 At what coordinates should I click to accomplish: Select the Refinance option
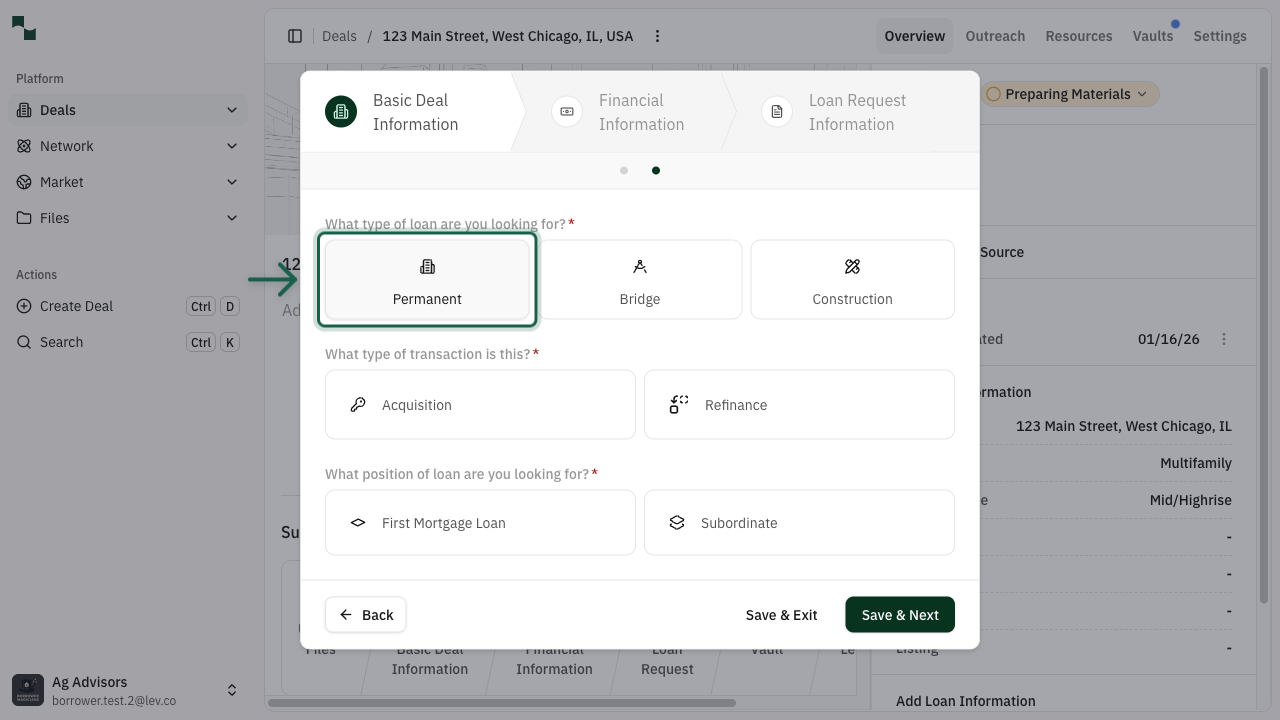click(x=799, y=404)
